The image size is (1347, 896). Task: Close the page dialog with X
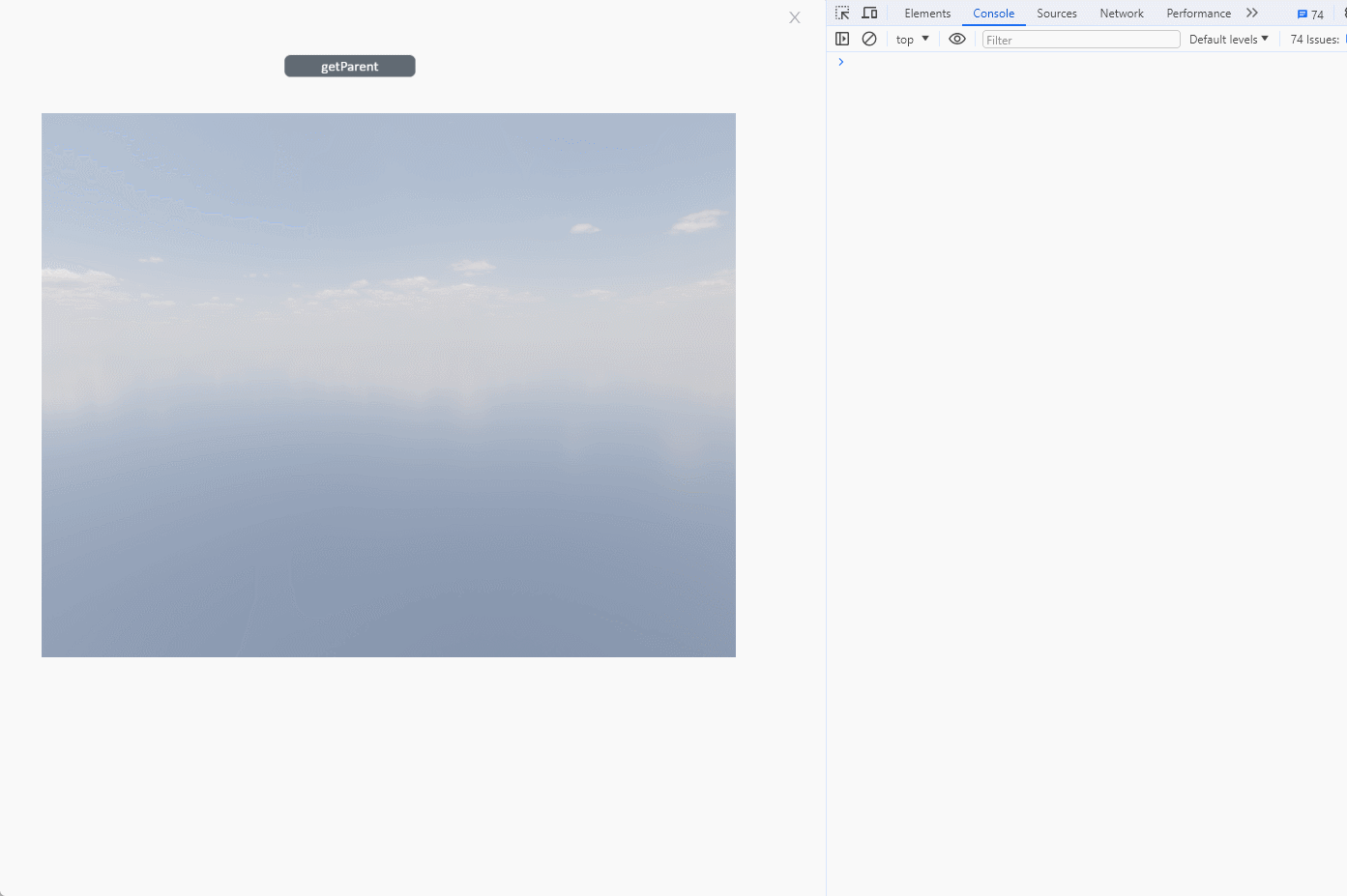pos(795,17)
